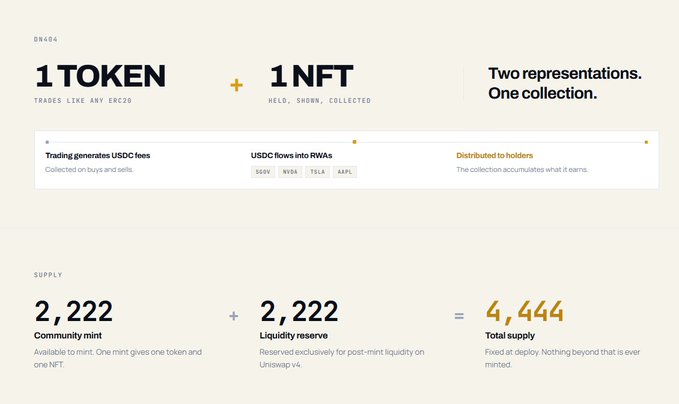This screenshot has width=679, height=404.
Task: Click the gold 4,444 number
Action: (524, 312)
